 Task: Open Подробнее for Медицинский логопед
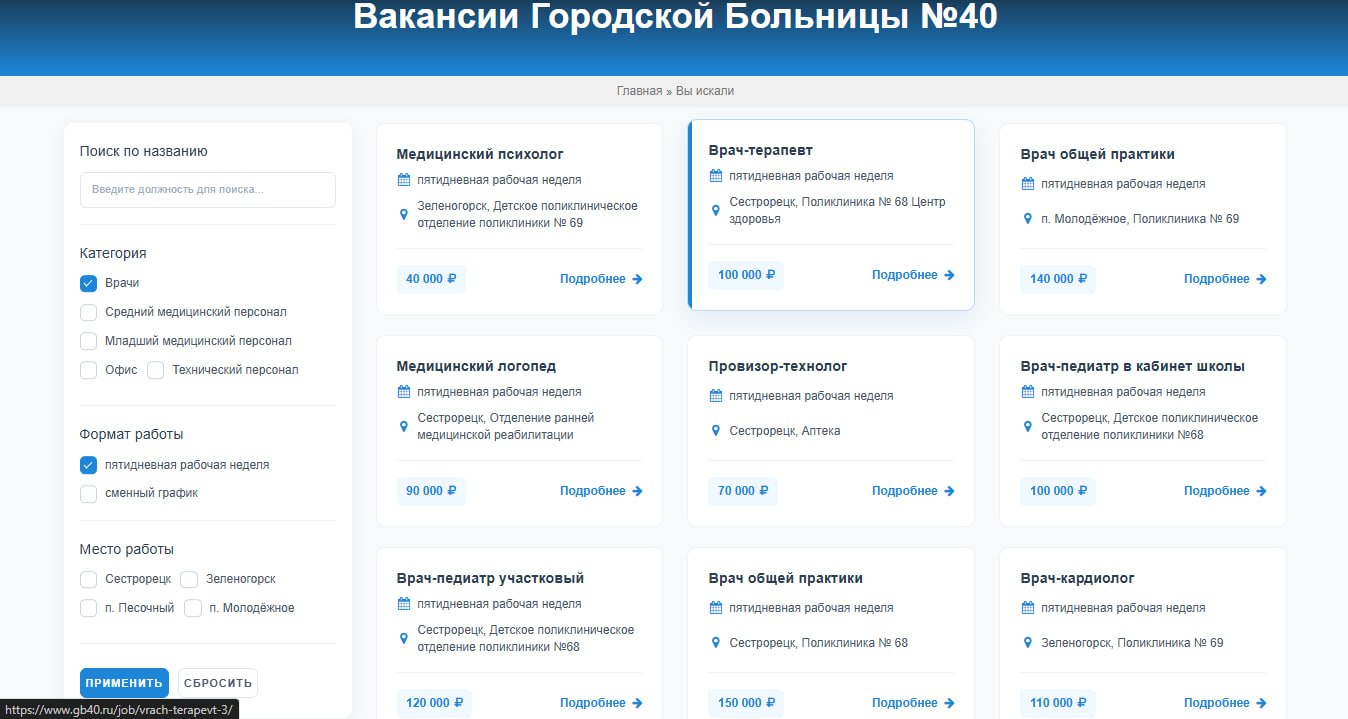[601, 491]
